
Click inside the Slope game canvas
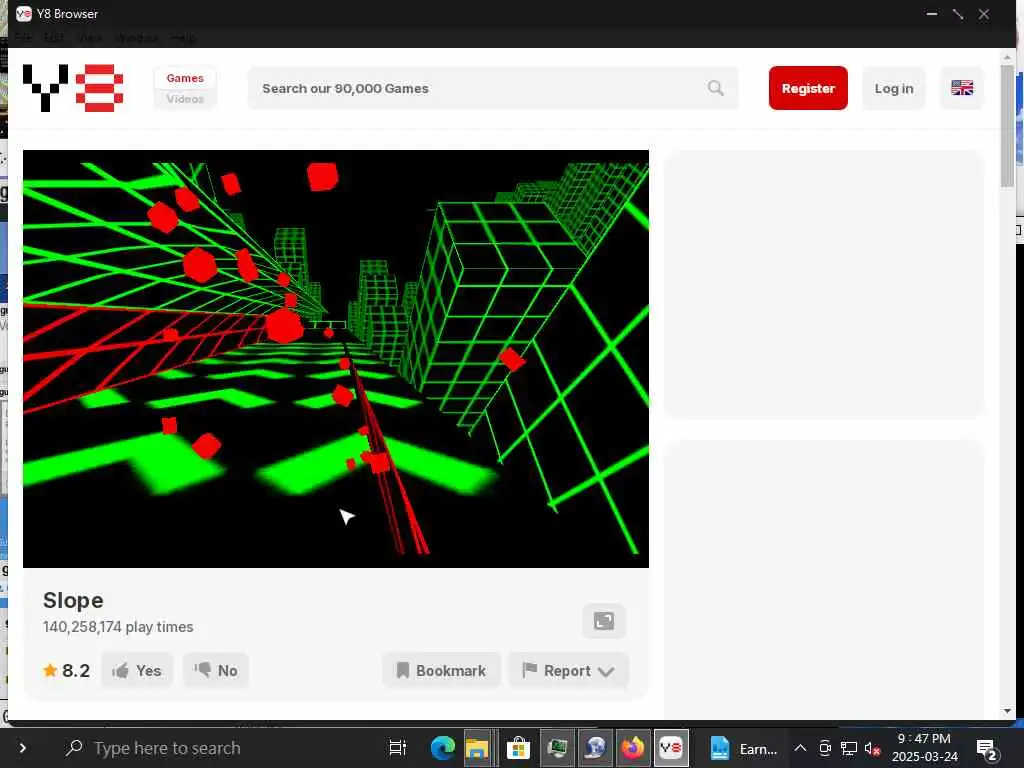tap(336, 359)
